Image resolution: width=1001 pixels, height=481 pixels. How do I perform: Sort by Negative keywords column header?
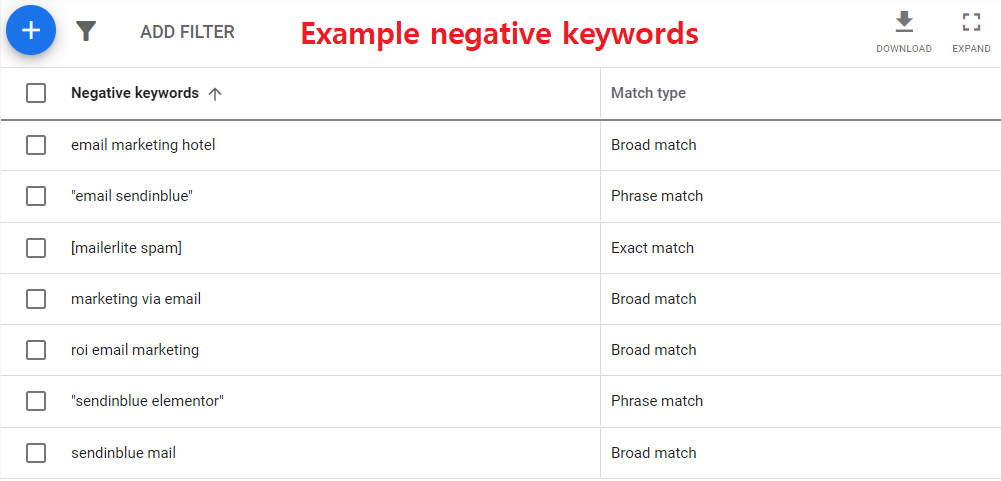(x=135, y=93)
